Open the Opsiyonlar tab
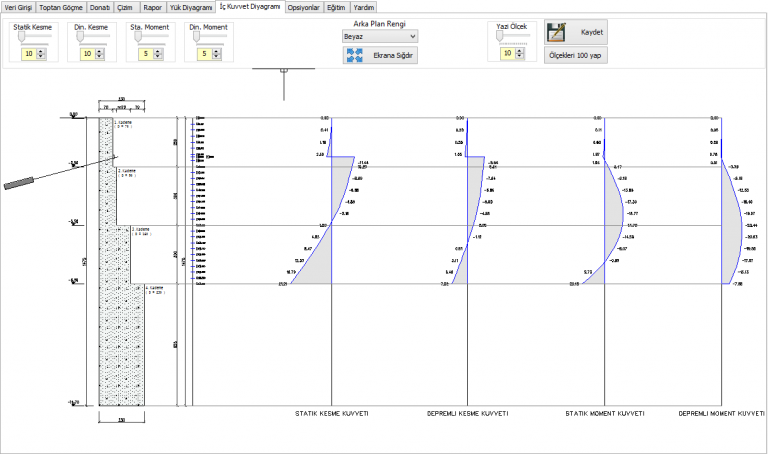768x454 pixels. coord(304,7)
